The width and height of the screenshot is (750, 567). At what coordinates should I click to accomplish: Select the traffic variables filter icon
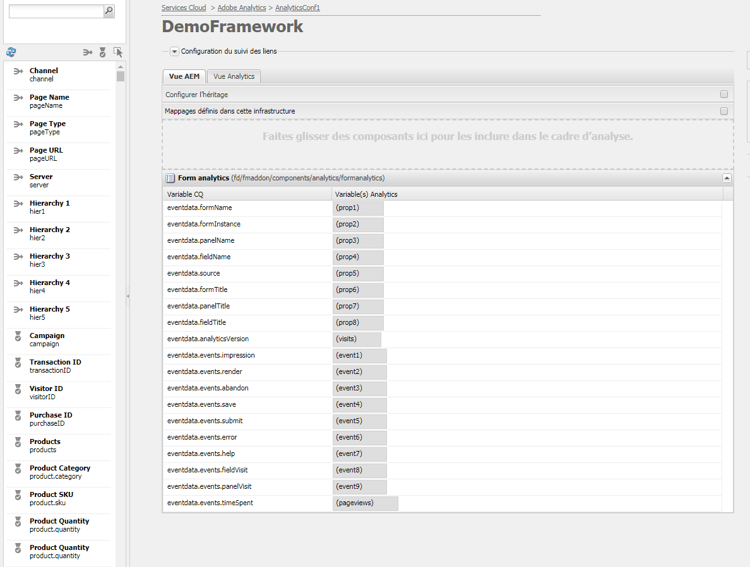pos(87,52)
